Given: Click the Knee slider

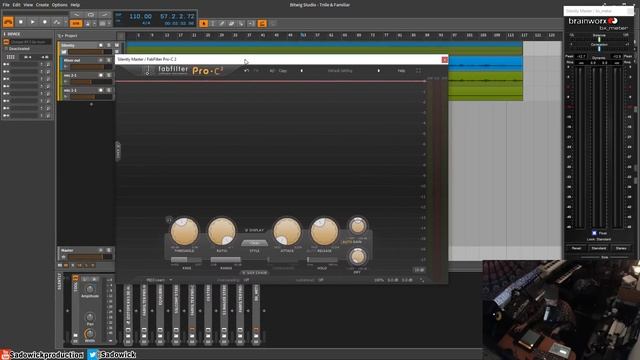Looking at the screenshot, I should (187, 260).
